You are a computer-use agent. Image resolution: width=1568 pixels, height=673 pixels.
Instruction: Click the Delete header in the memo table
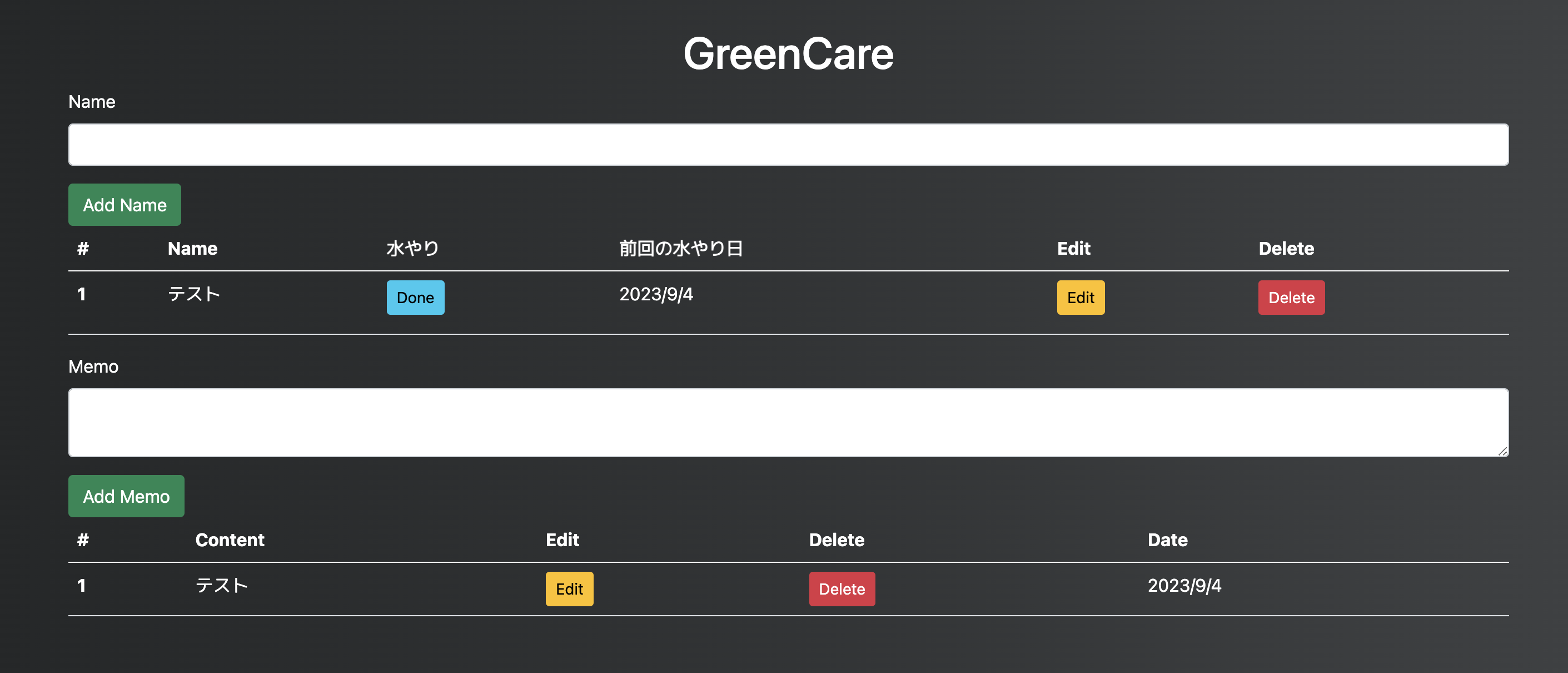pyautogui.click(x=836, y=540)
